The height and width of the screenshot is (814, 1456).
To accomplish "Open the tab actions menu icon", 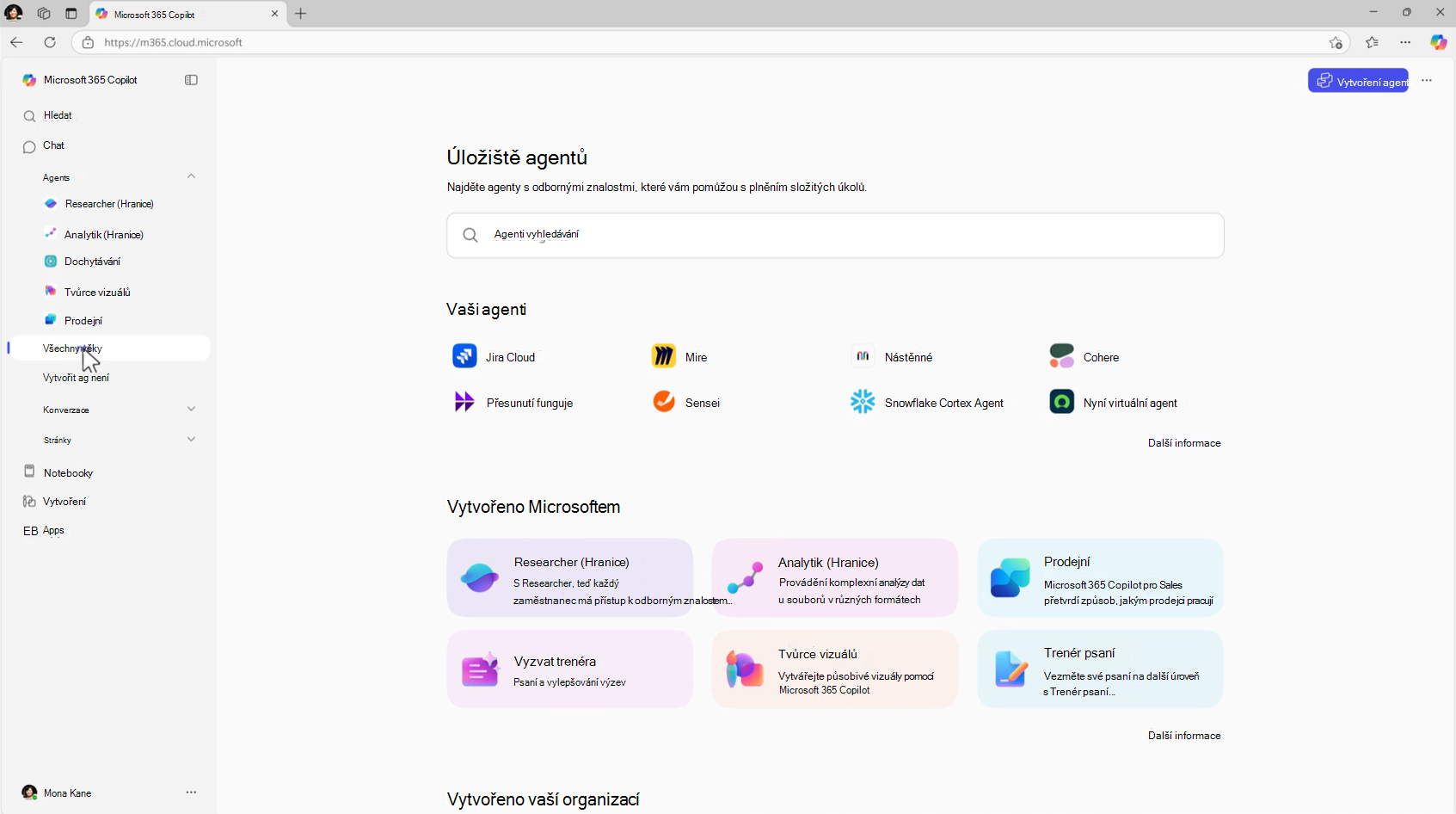I will pyautogui.click(x=71, y=14).
